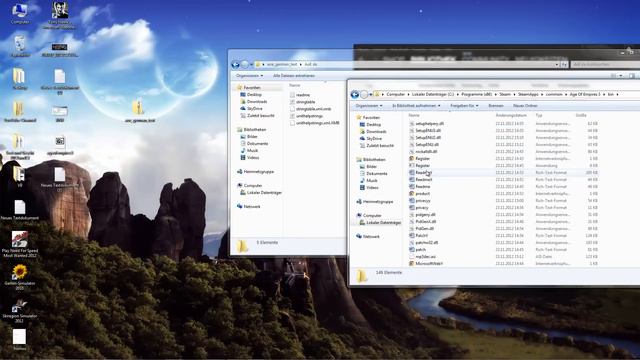Click the Forward arrow in the AoE.de window

(x=244, y=64)
